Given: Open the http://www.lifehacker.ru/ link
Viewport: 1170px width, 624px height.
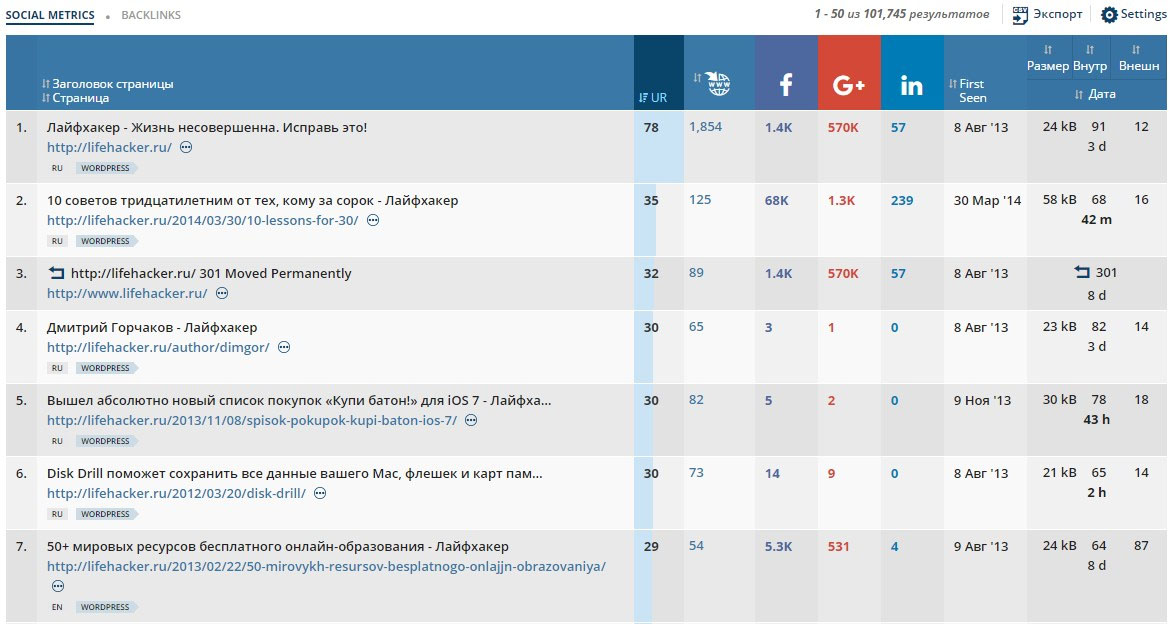Looking at the screenshot, I should coord(127,293).
